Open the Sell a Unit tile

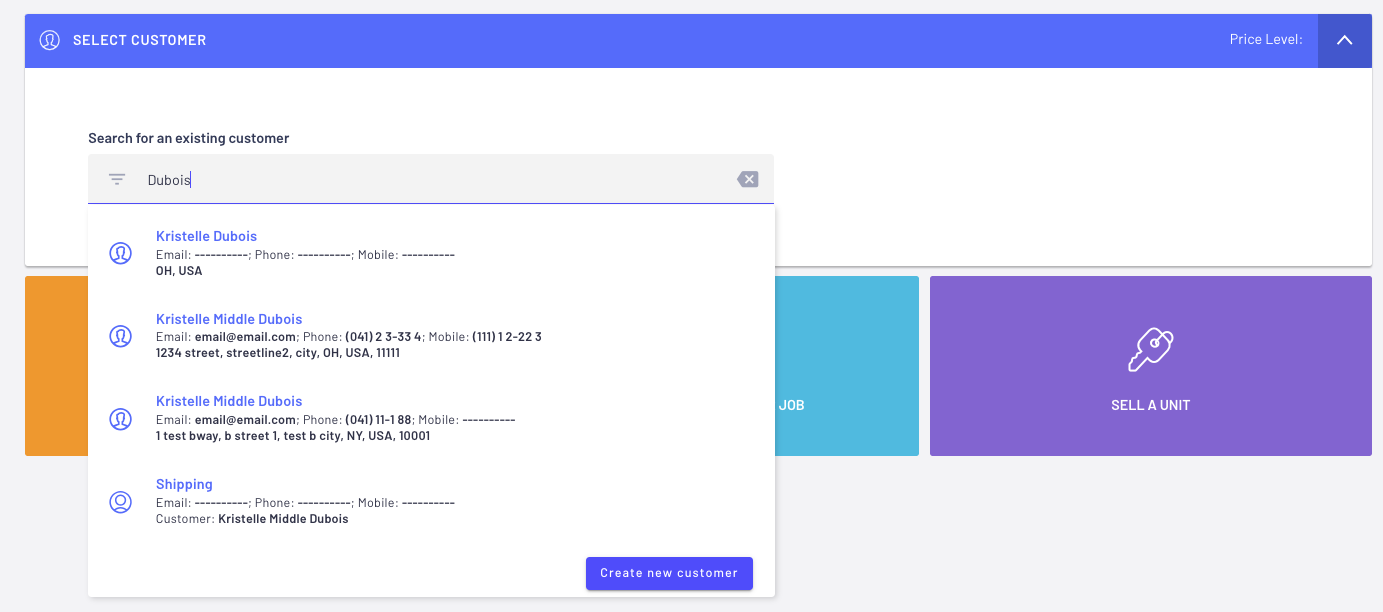[x=1150, y=366]
